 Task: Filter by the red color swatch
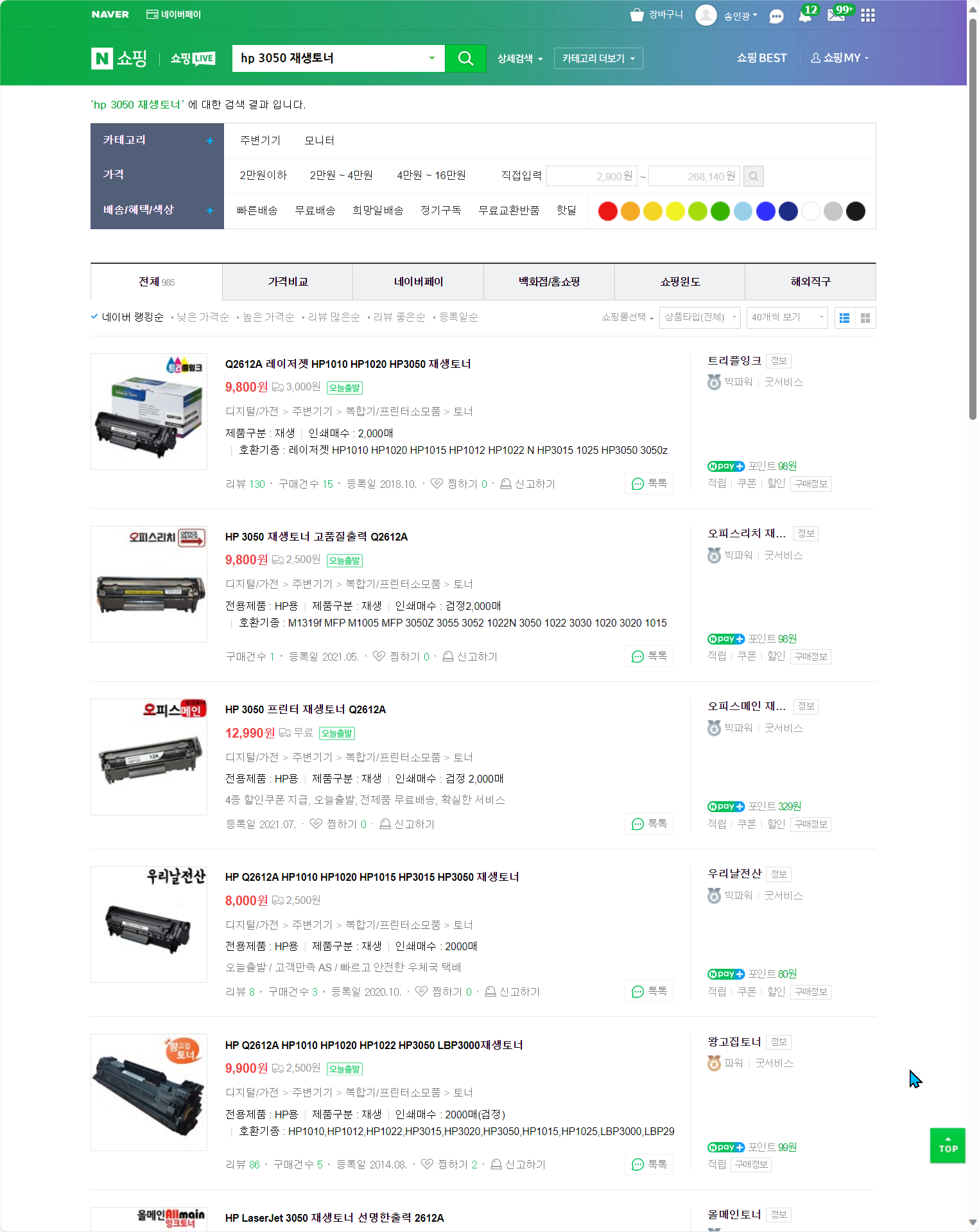pos(608,211)
